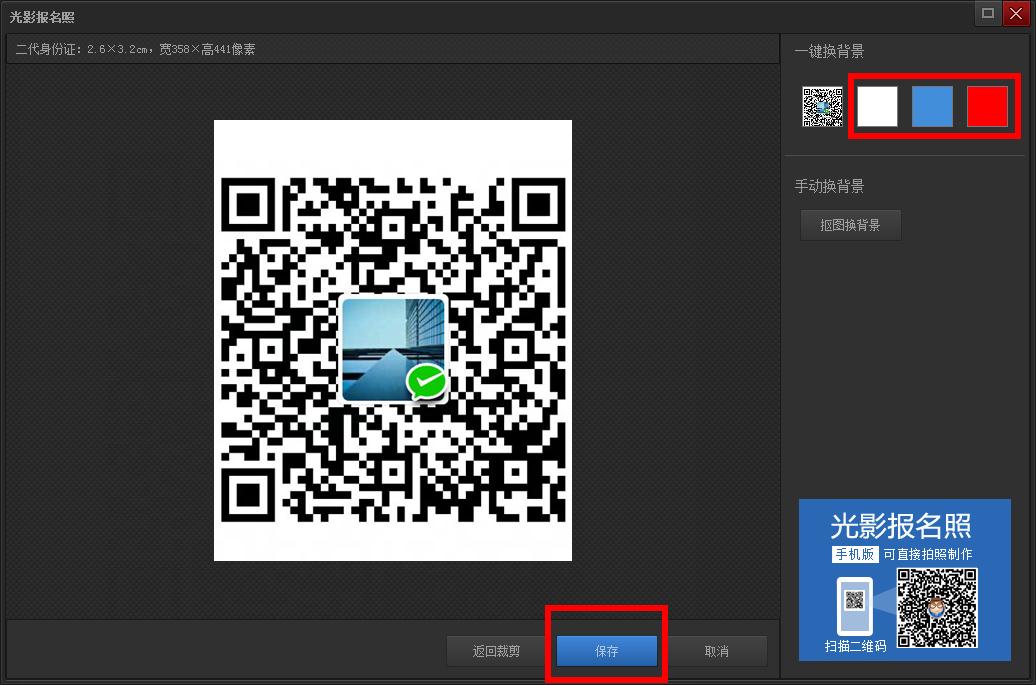Image resolution: width=1036 pixels, height=685 pixels.
Task: Select the white background swatch
Action: pyautogui.click(x=877, y=106)
